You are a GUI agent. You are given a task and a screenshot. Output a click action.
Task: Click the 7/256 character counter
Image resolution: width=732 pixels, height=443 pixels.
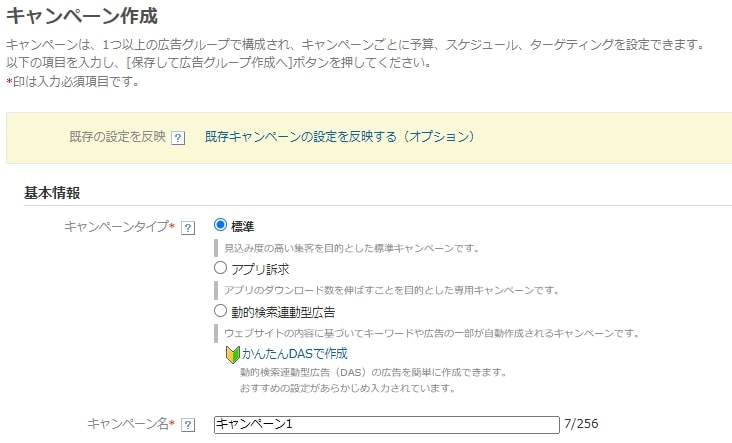[581, 423]
